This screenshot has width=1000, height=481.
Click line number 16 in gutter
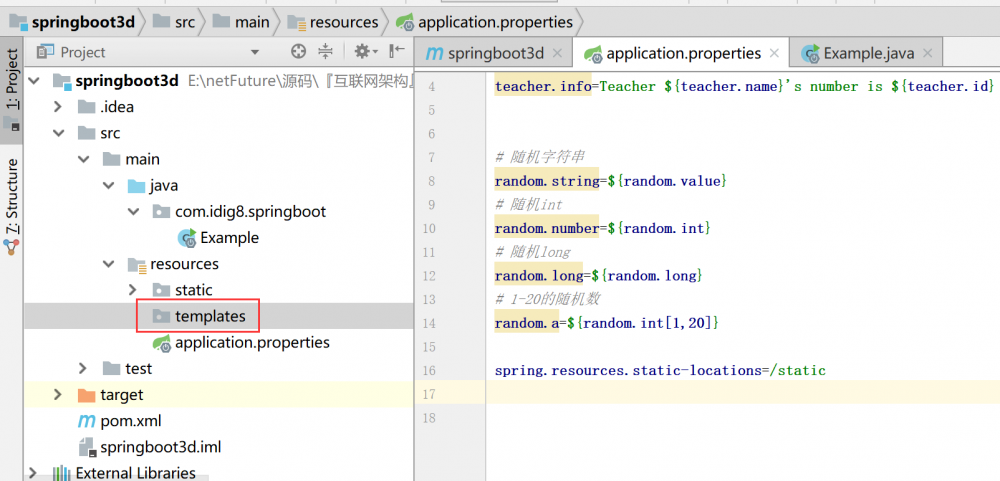(x=429, y=371)
